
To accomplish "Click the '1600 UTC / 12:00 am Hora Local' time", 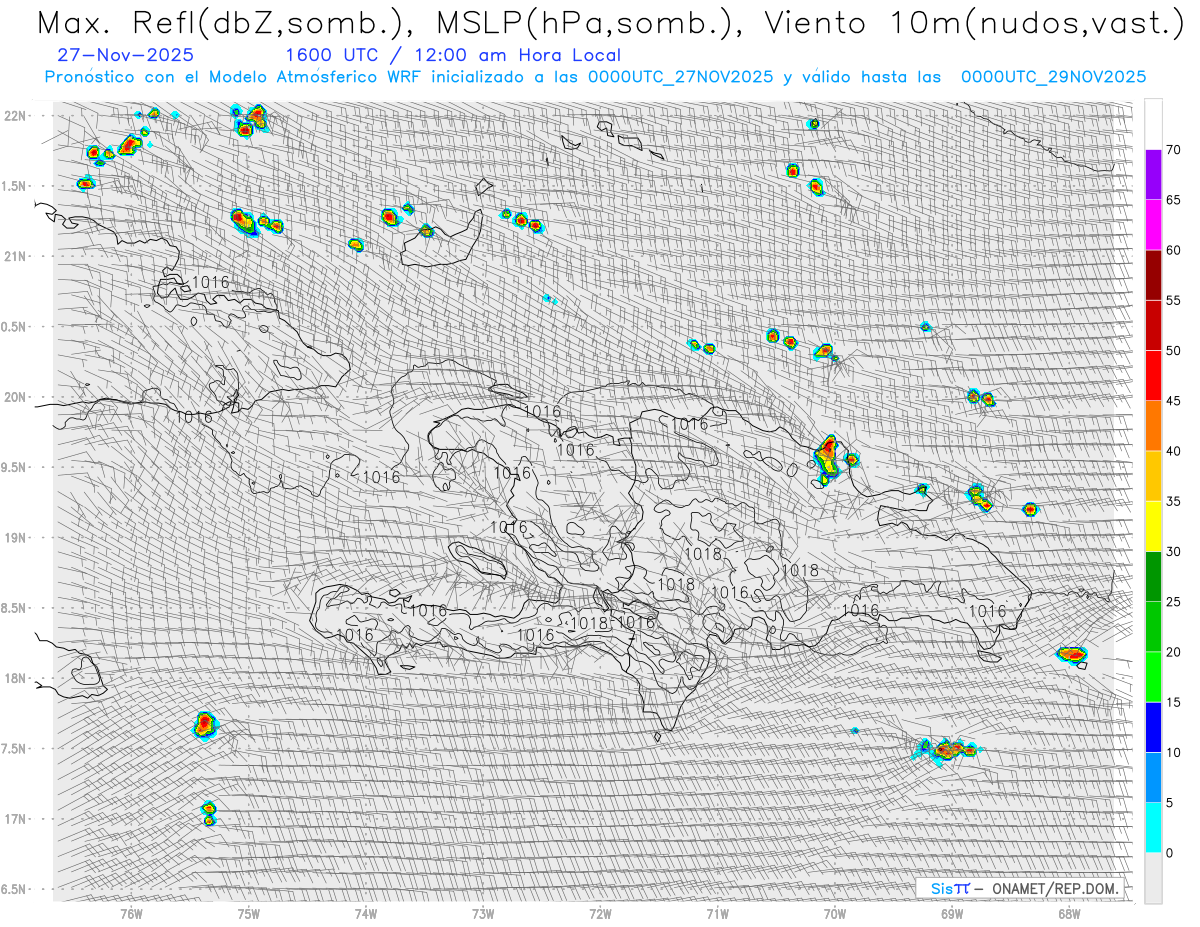I will 452,55.
